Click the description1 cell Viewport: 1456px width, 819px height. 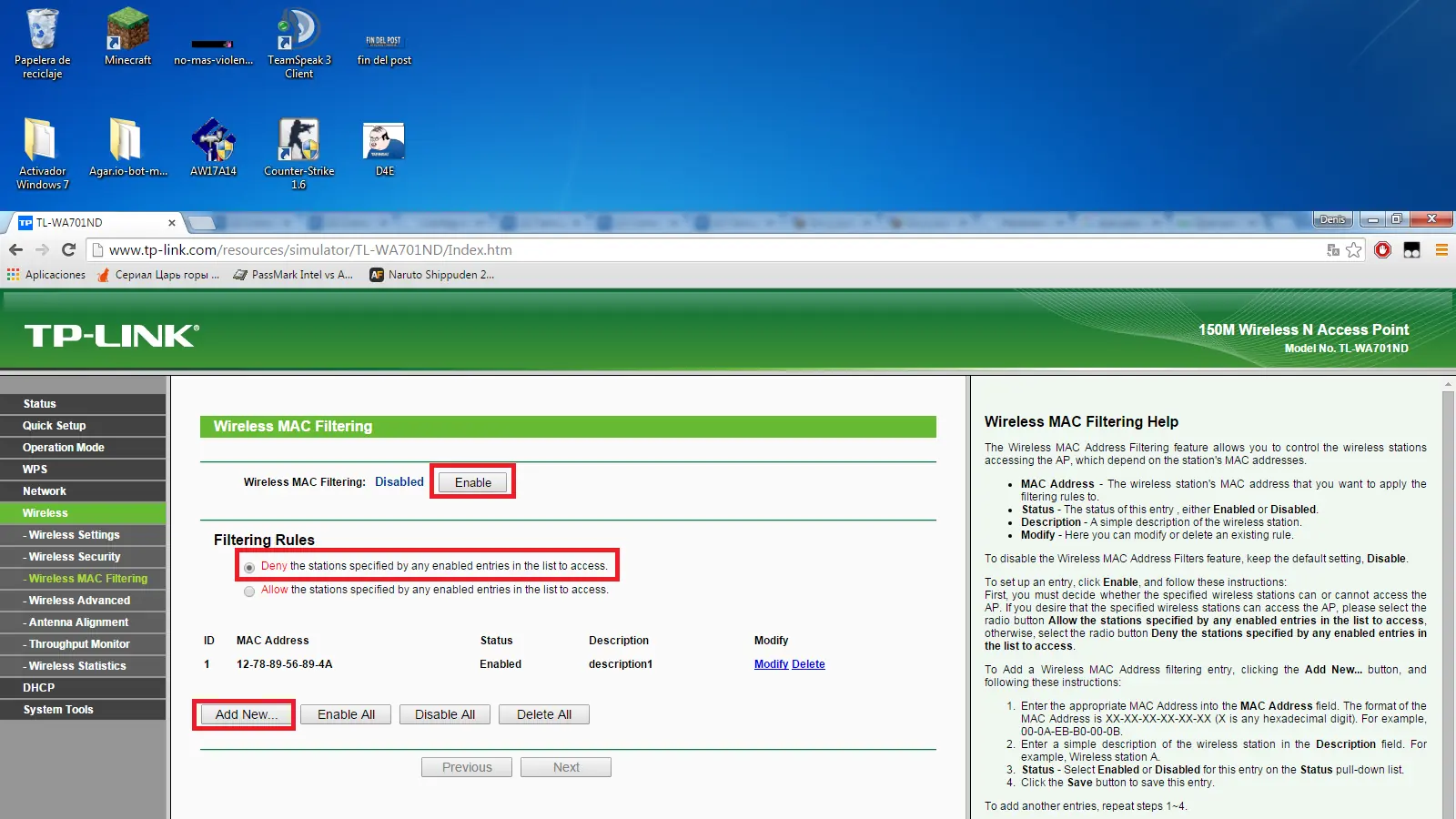pyautogui.click(x=621, y=664)
